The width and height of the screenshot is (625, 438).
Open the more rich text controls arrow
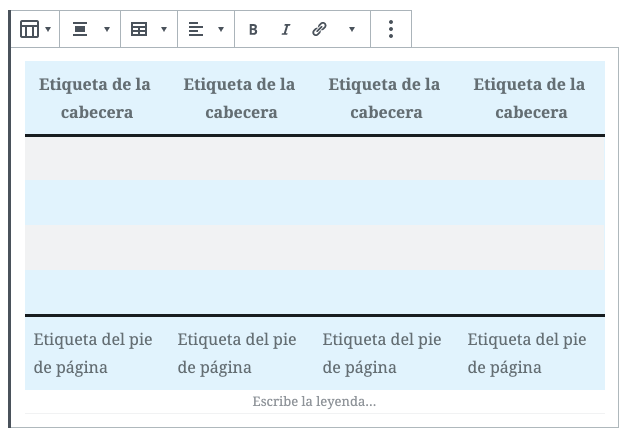[x=351, y=30]
